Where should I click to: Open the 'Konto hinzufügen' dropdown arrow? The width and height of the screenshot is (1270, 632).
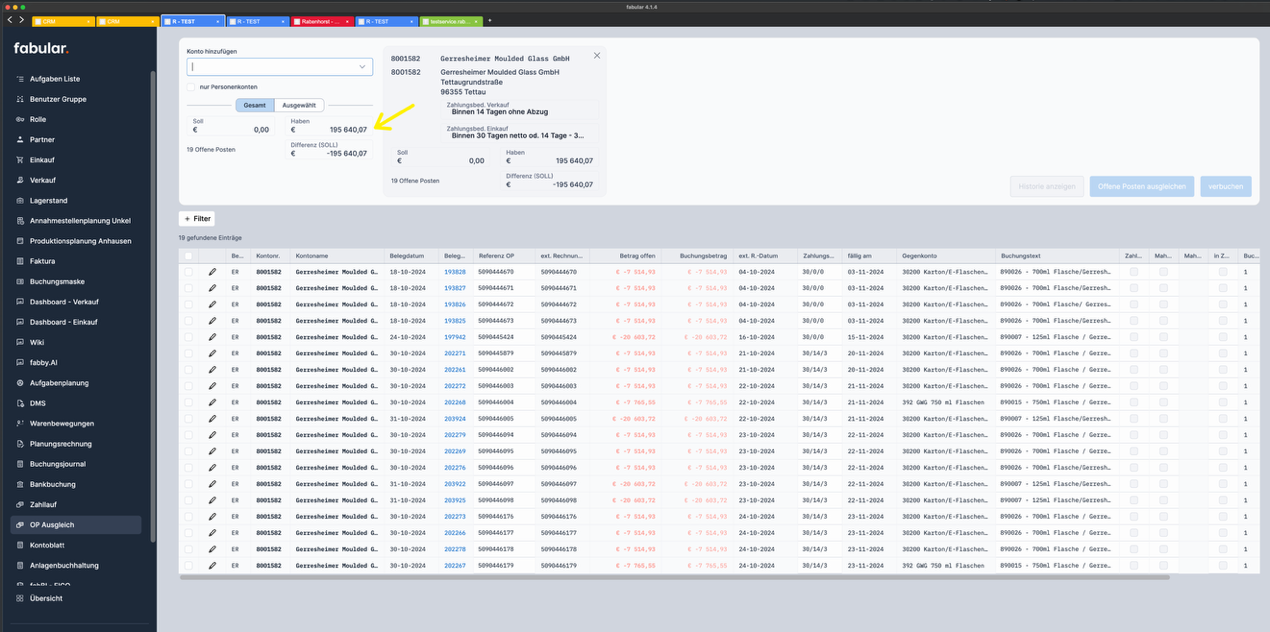(362, 67)
